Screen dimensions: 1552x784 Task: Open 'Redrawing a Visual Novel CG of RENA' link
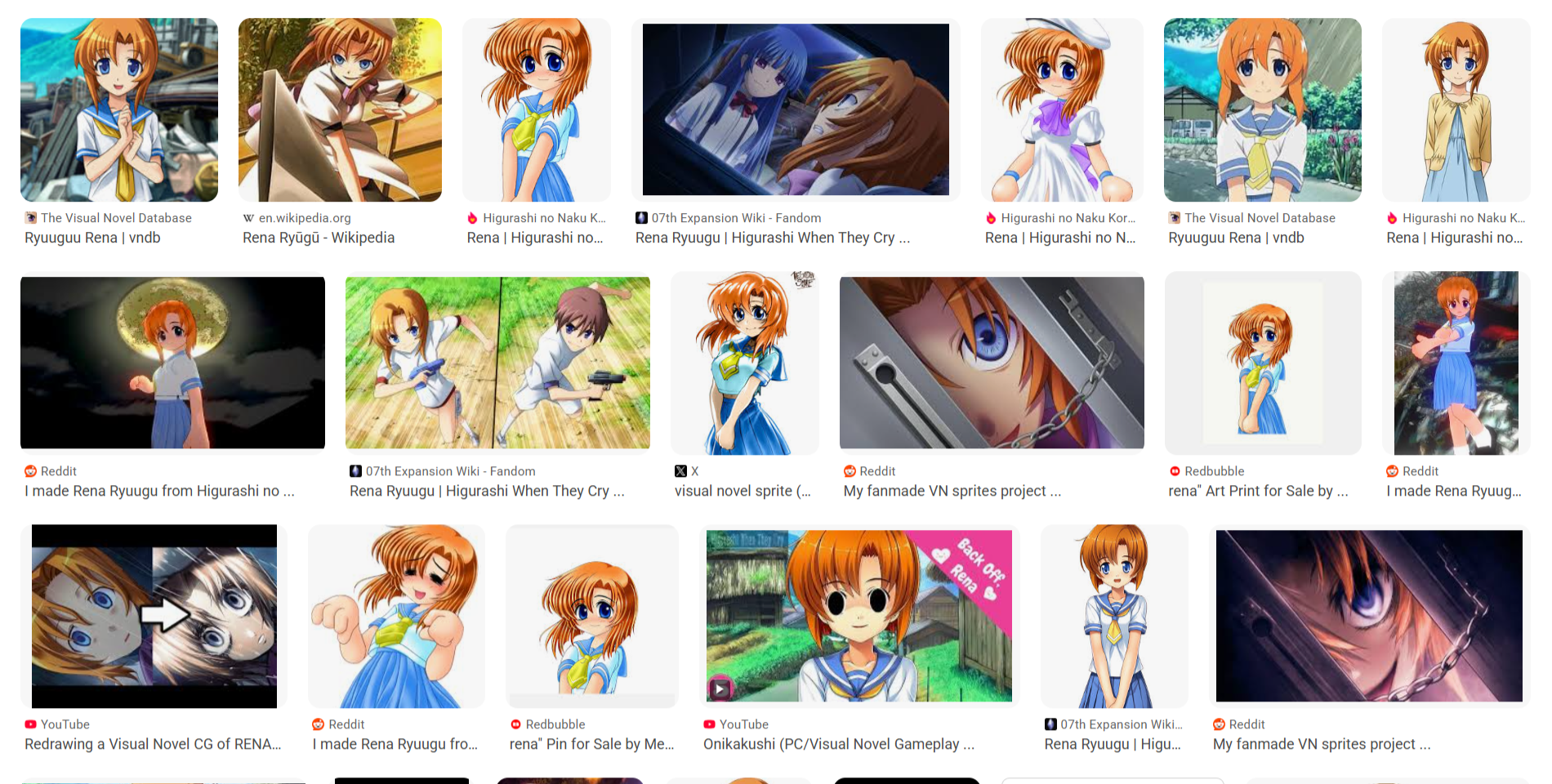click(153, 744)
